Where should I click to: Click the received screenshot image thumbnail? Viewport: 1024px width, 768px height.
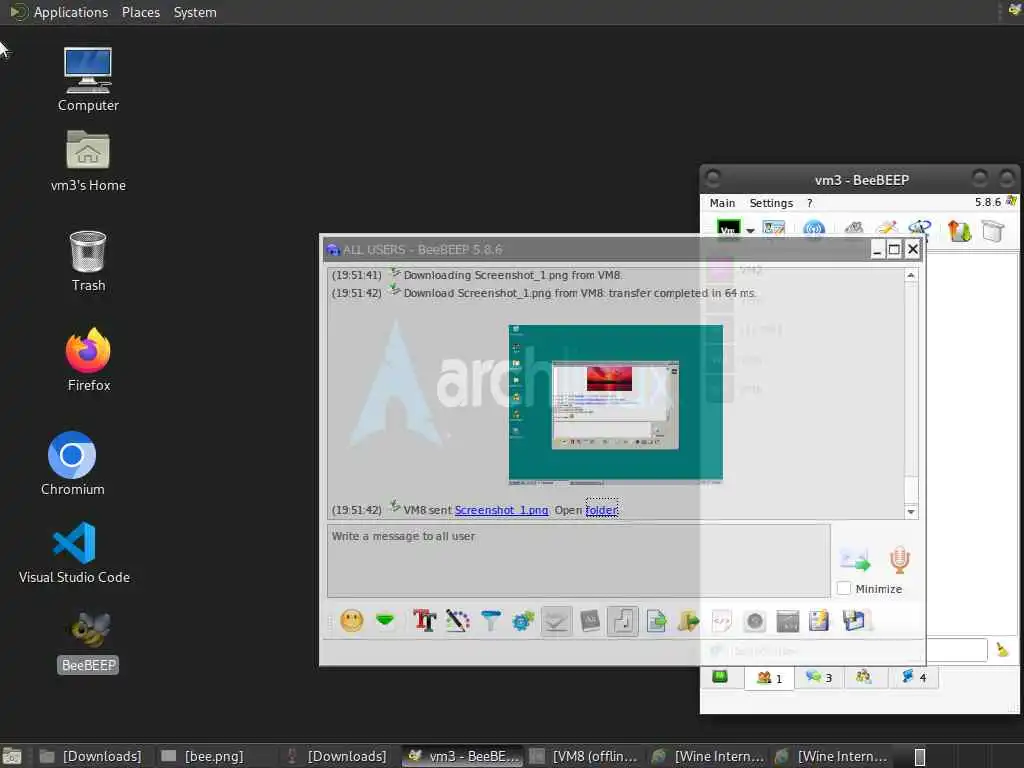(x=615, y=404)
